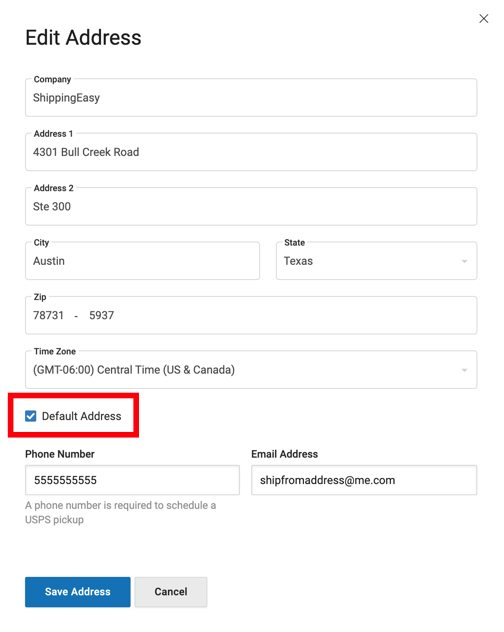This screenshot has width=504, height=632.
Task: Click the Time Zone dropdown arrow icon
Action: (464, 370)
